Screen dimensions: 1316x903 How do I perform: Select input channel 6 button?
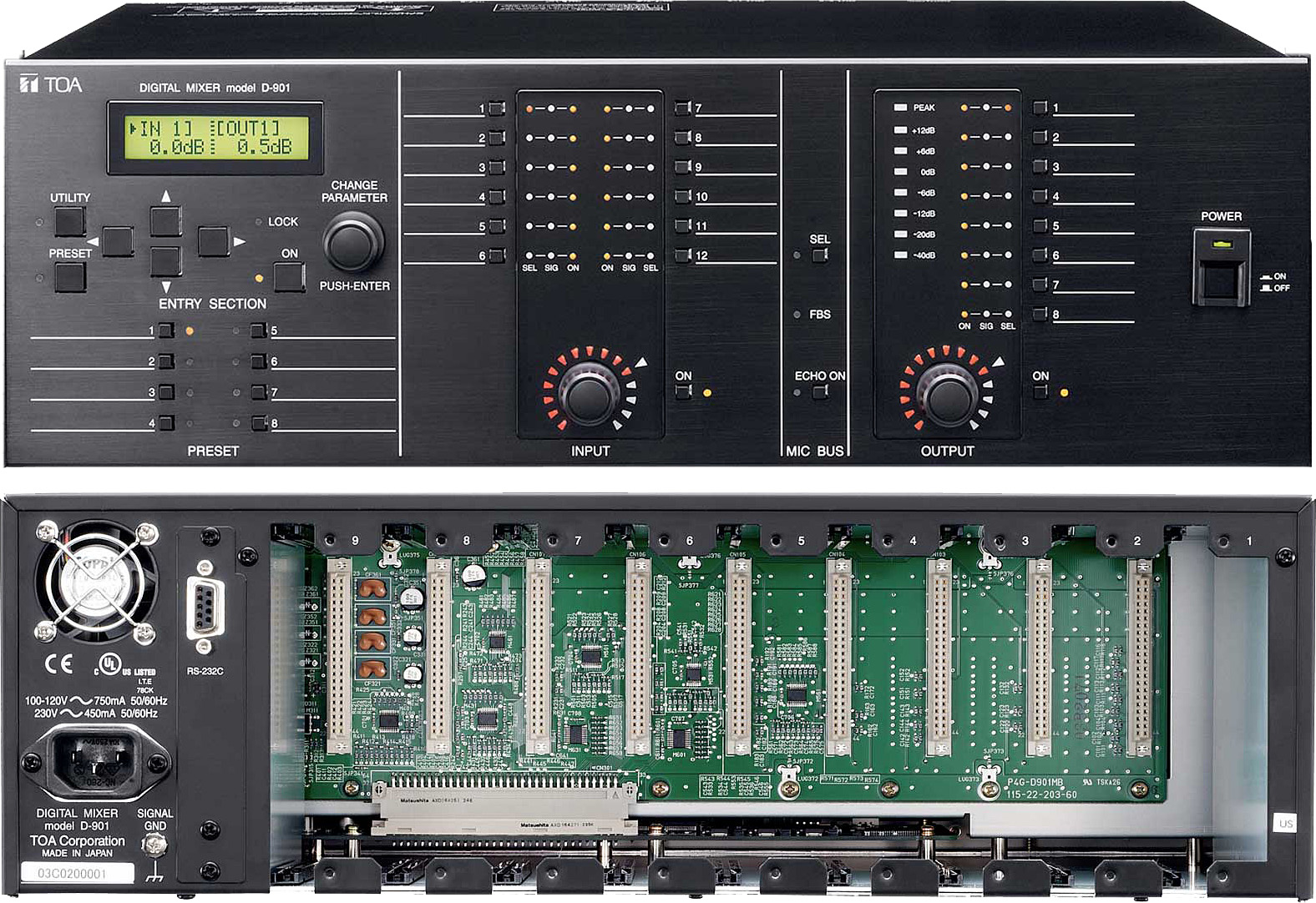click(497, 255)
